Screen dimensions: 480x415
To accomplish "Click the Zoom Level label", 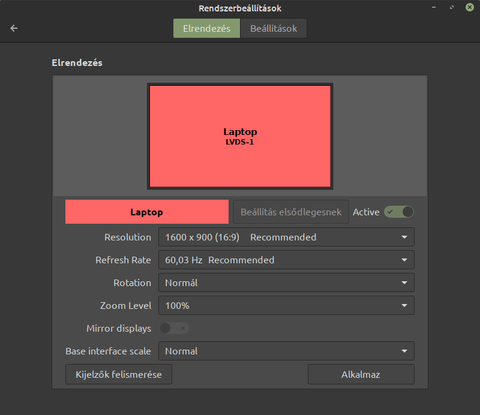I will pos(126,306).
